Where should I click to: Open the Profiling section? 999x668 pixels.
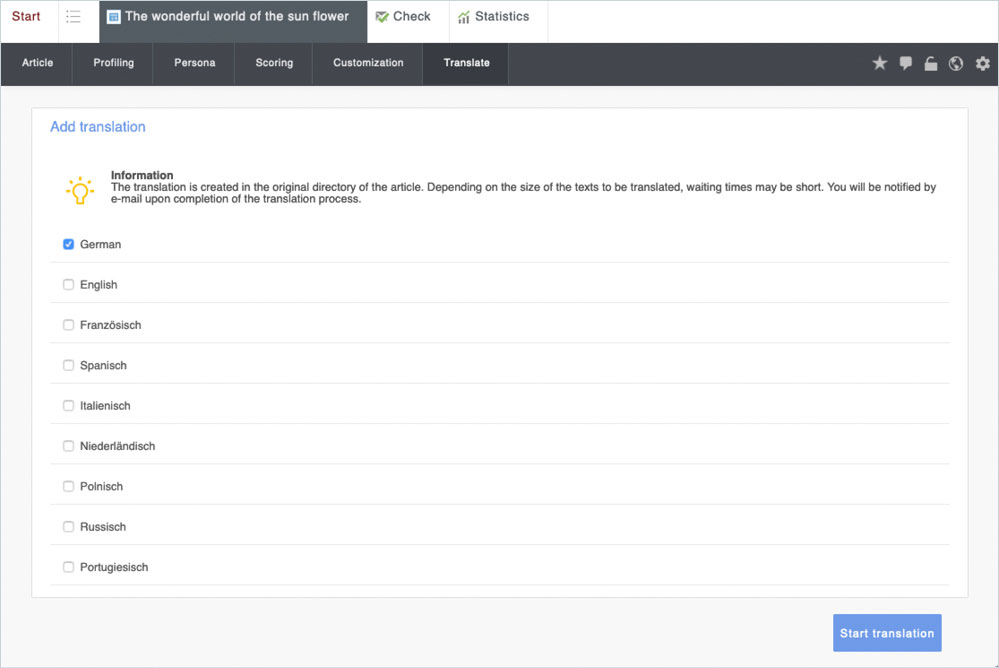[113, 63]
